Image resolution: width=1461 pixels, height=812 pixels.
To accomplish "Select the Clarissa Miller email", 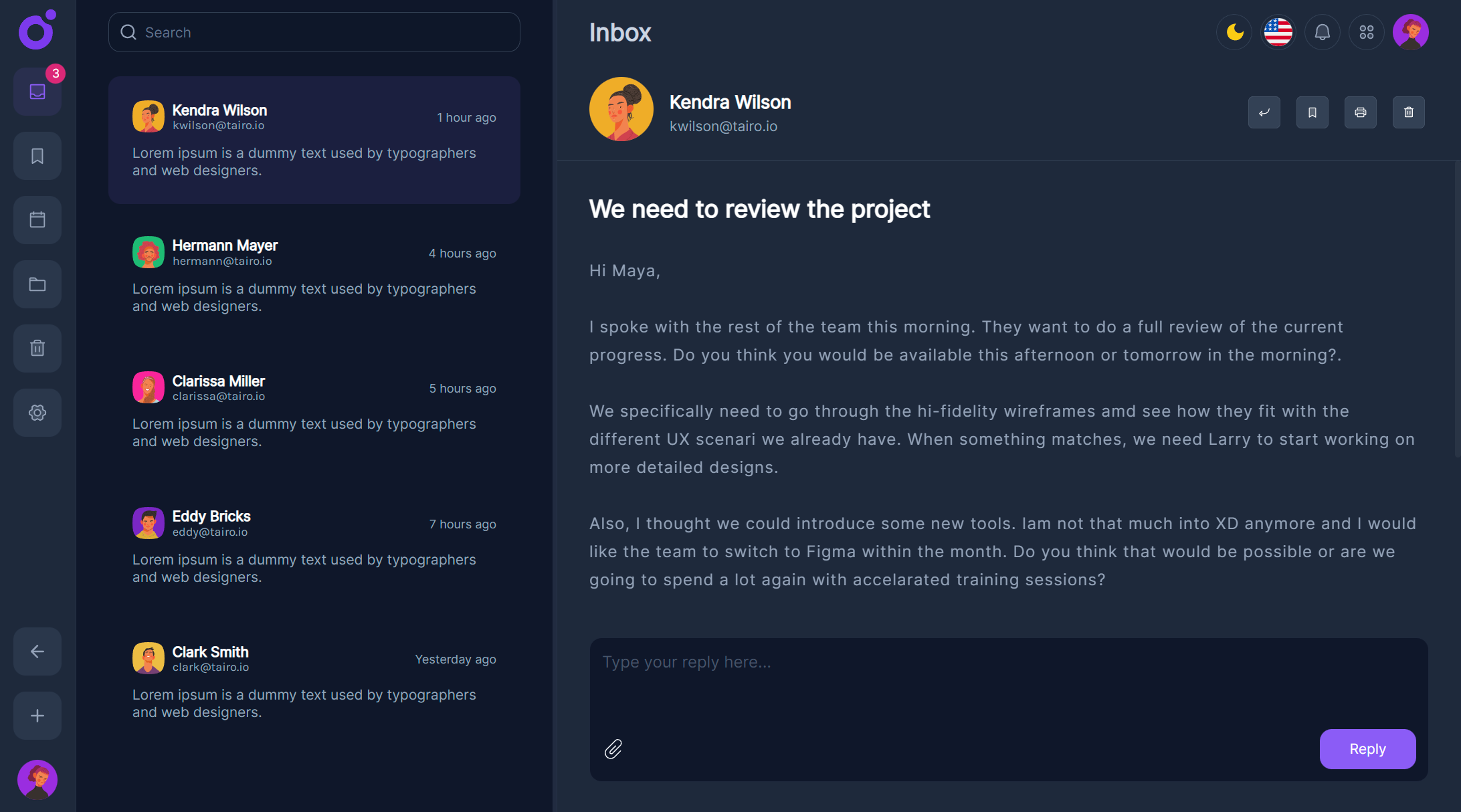I will (314, 410).
